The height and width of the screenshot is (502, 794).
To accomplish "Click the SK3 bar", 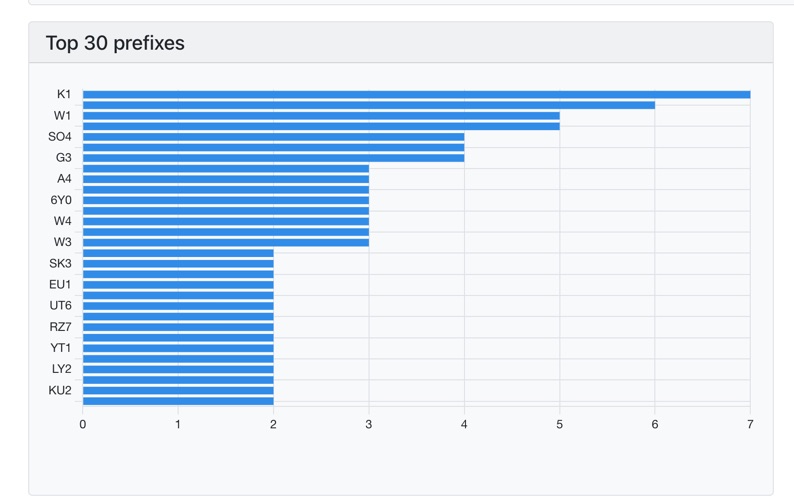I will point(178,264).
